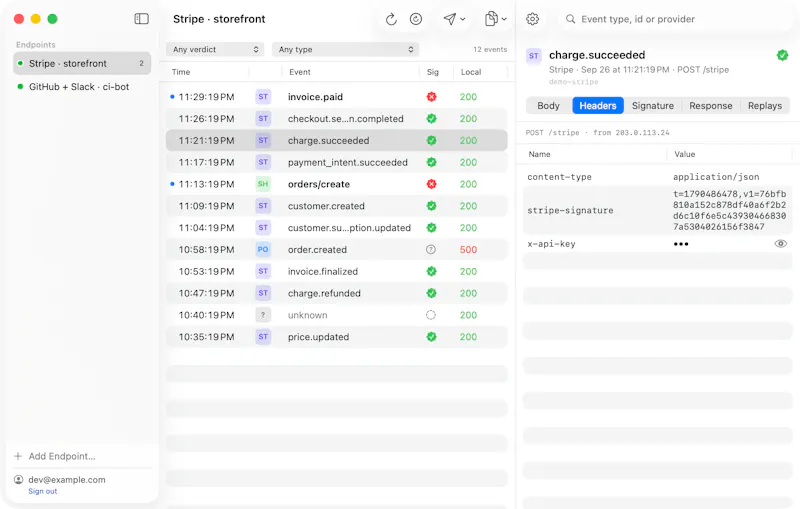This screenshot has width=800, height=509.
Task: Click the Local column header
Action: click(x=470, y=72)
